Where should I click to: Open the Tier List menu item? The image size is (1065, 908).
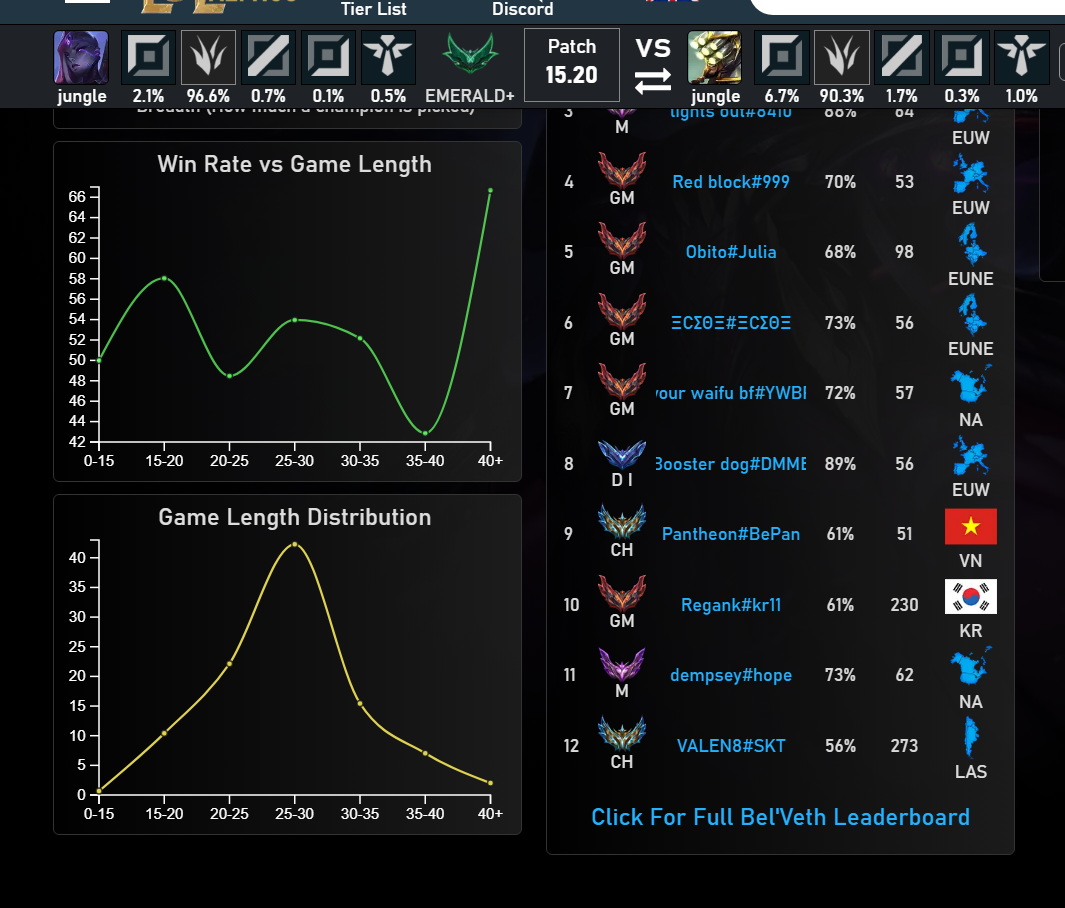[x=374, y=9]
